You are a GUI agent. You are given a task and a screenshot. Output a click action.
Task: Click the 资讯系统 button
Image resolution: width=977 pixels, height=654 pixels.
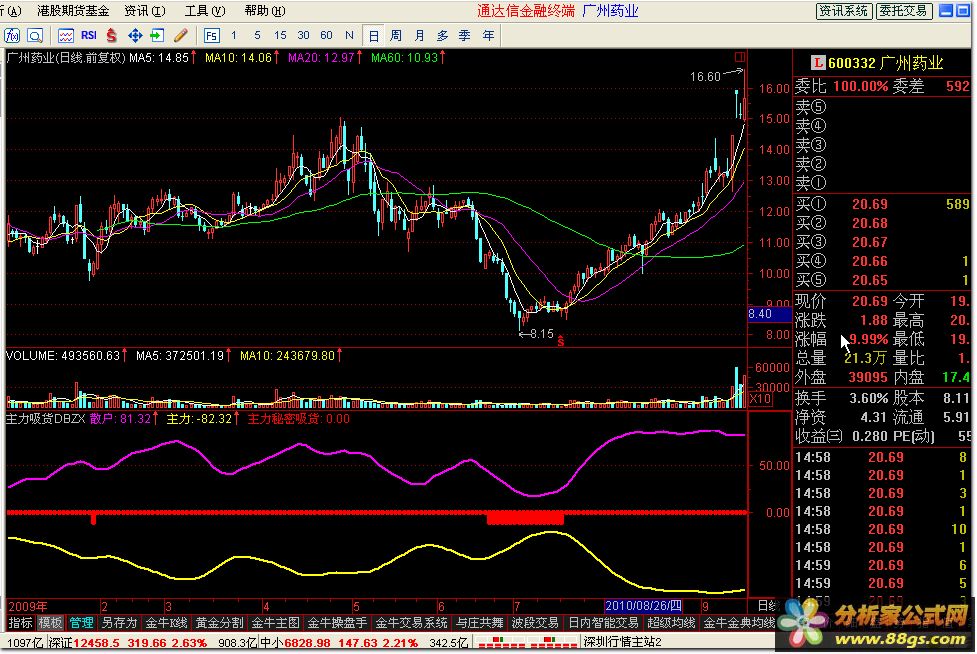[844, 11]
